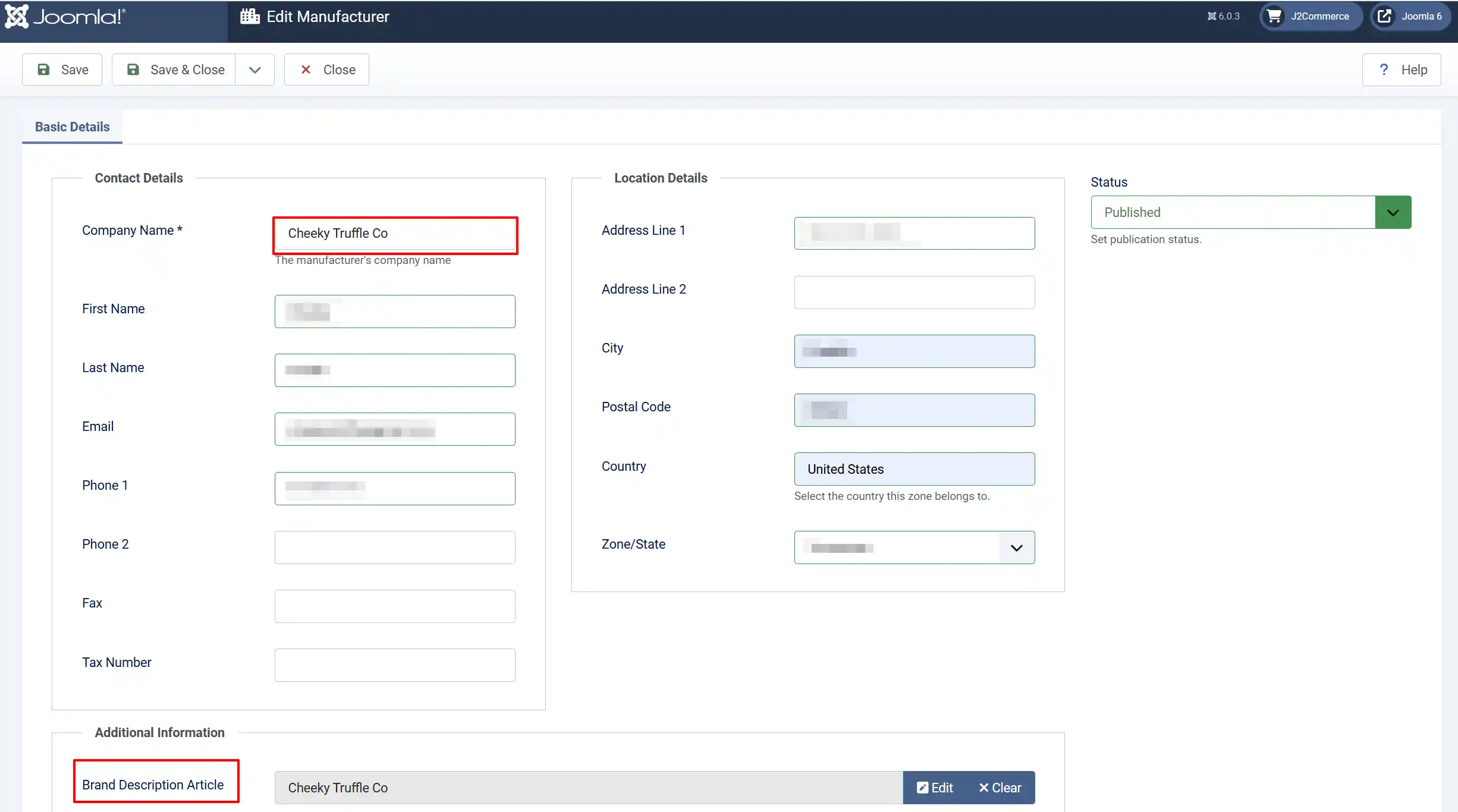Click the Postal Code input field
This screenshot has height=812, width=1458.
pos(915,410)
